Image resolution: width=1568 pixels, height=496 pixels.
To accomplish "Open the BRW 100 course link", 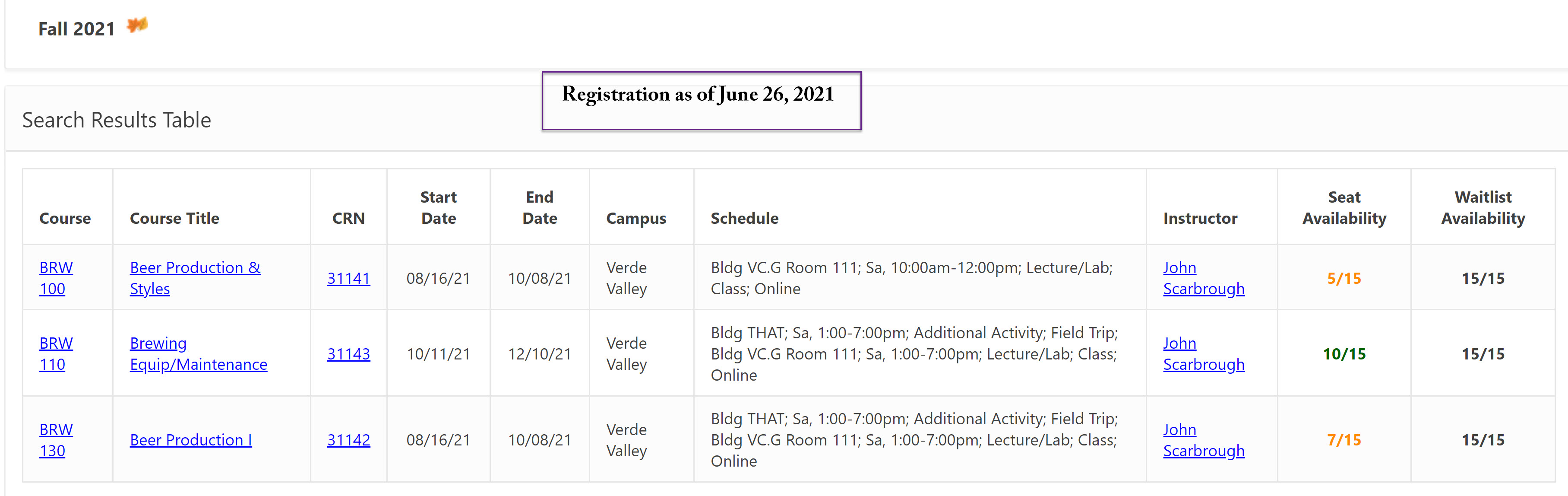I will (x=56, y=278).
